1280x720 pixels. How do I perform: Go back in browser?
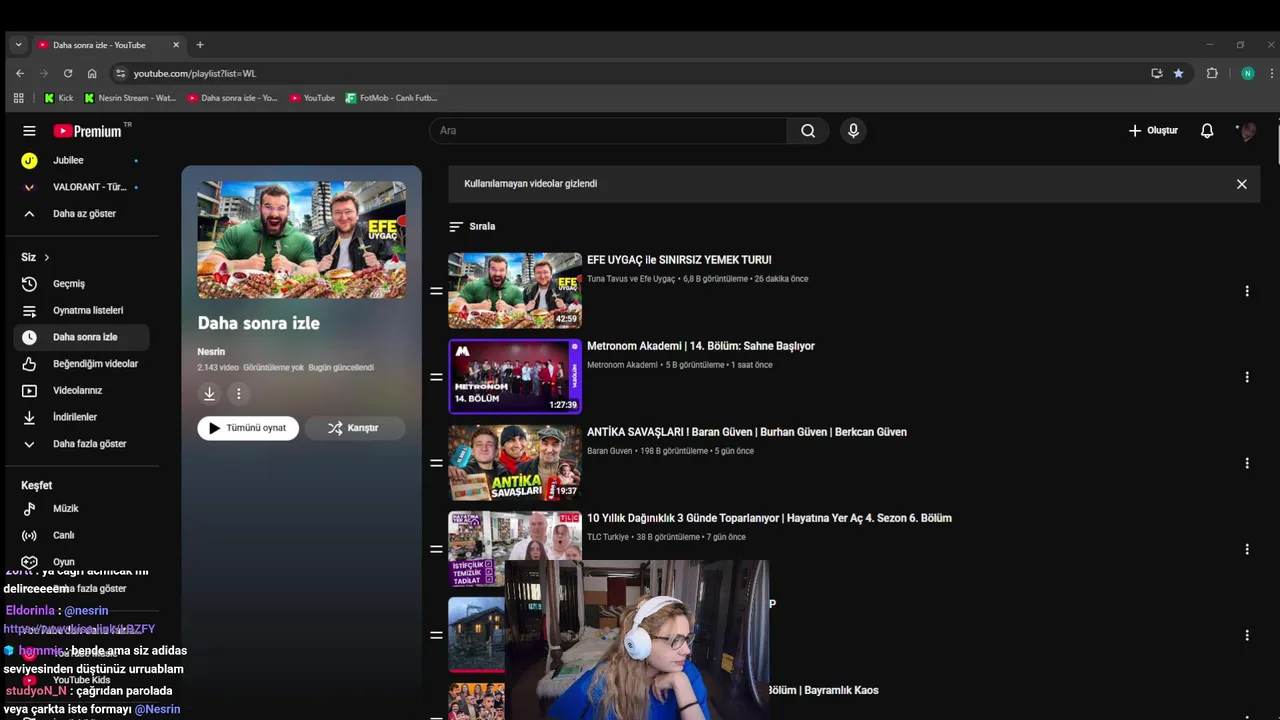20,73
